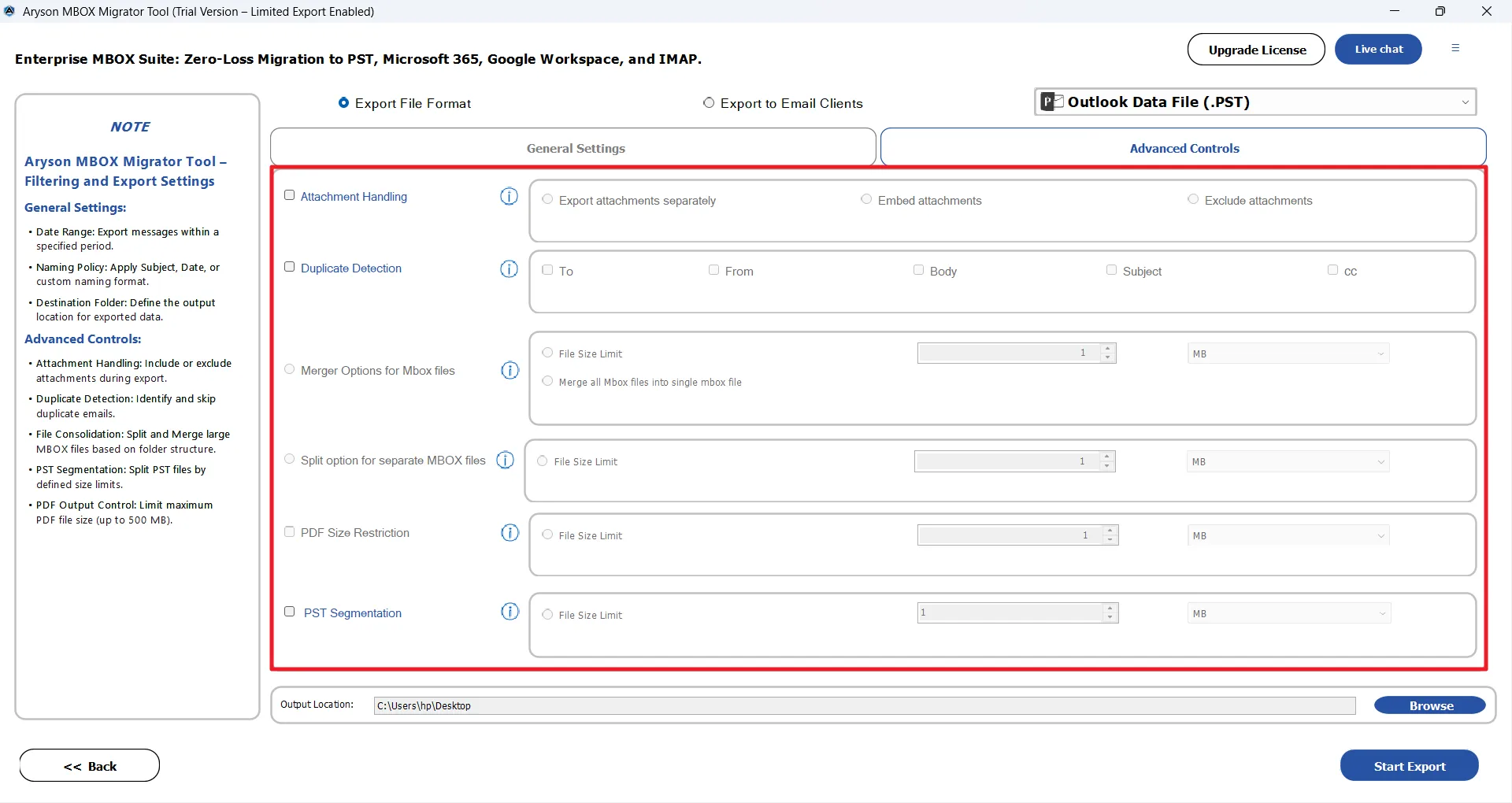Select Merger Options for Mbox files radio
Screen dimensions: 1512x803
point(290,369)
